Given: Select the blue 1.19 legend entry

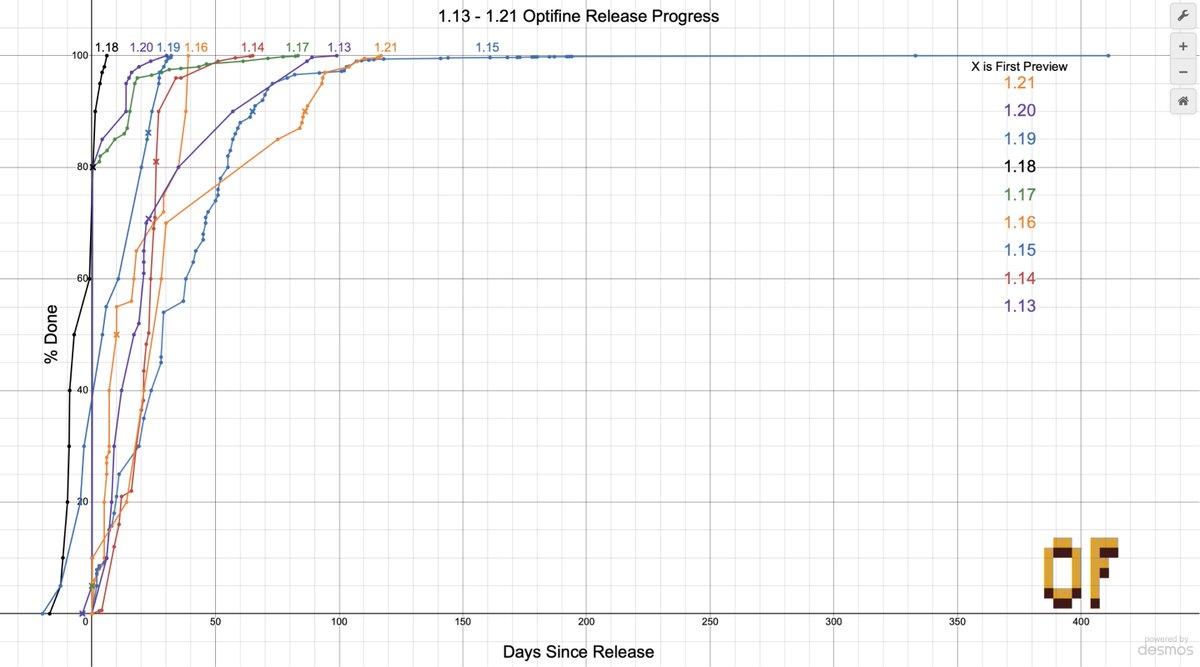Looking at the screenshot, I should (1020, 139).
